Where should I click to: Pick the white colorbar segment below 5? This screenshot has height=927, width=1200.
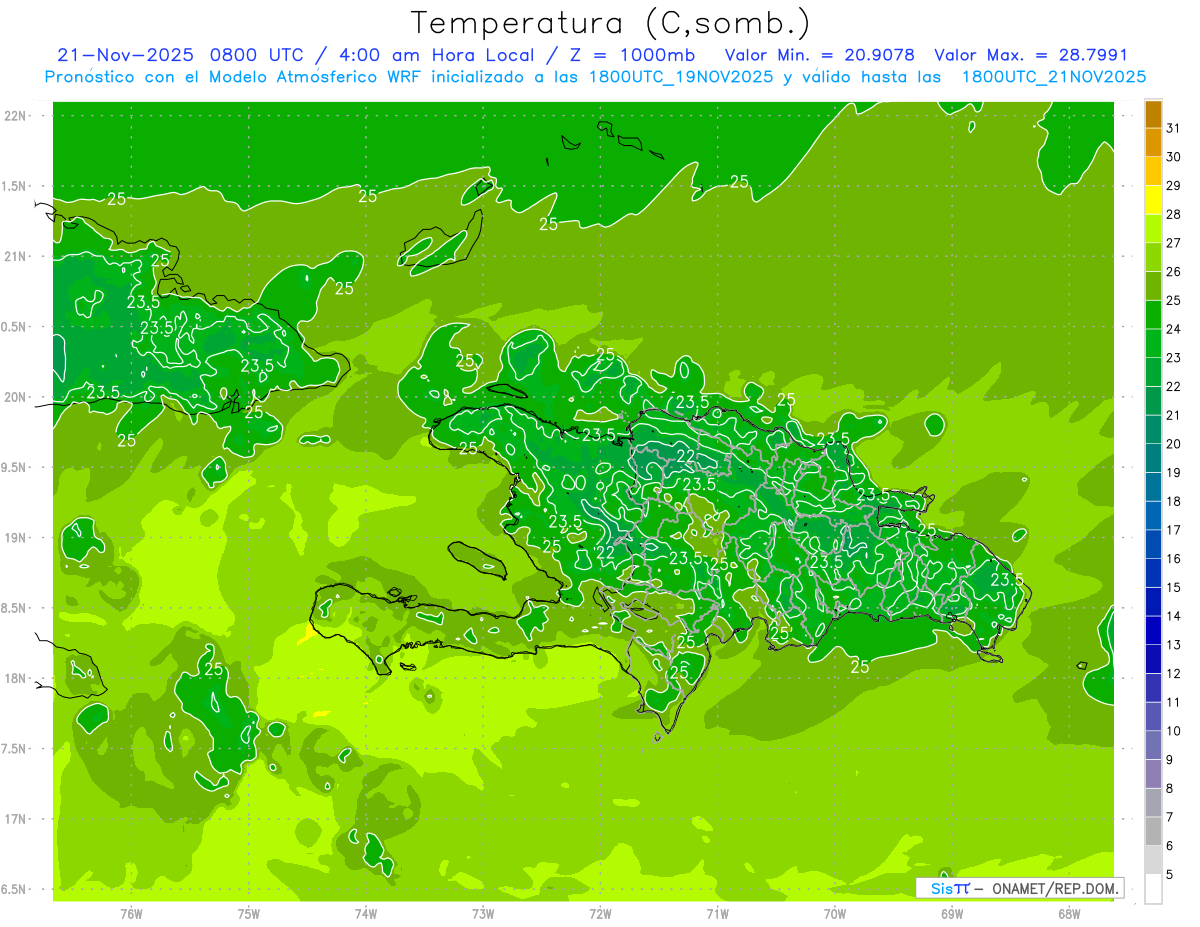pos(1153,889)
